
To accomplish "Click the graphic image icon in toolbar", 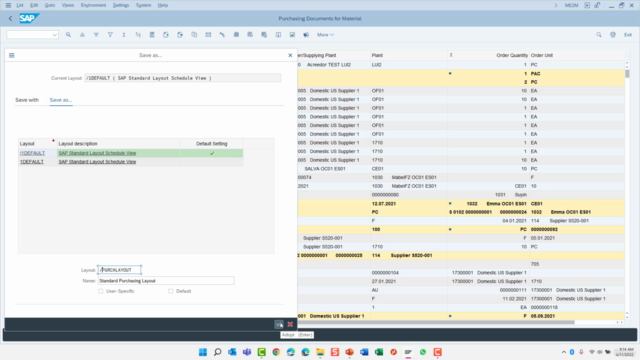I will 292,35.
